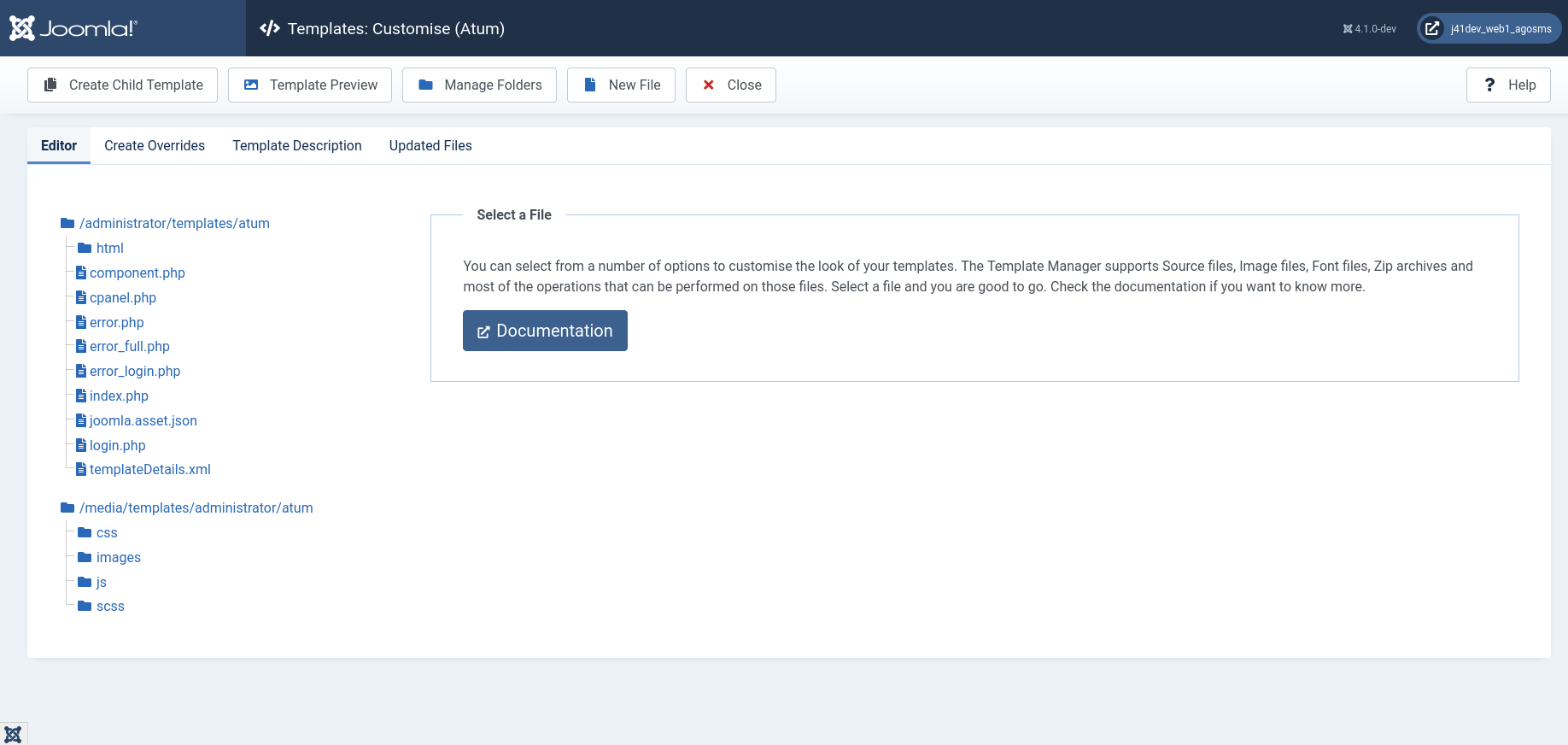Click the js folder icon

pyautogui.click(x=85, y=582)
